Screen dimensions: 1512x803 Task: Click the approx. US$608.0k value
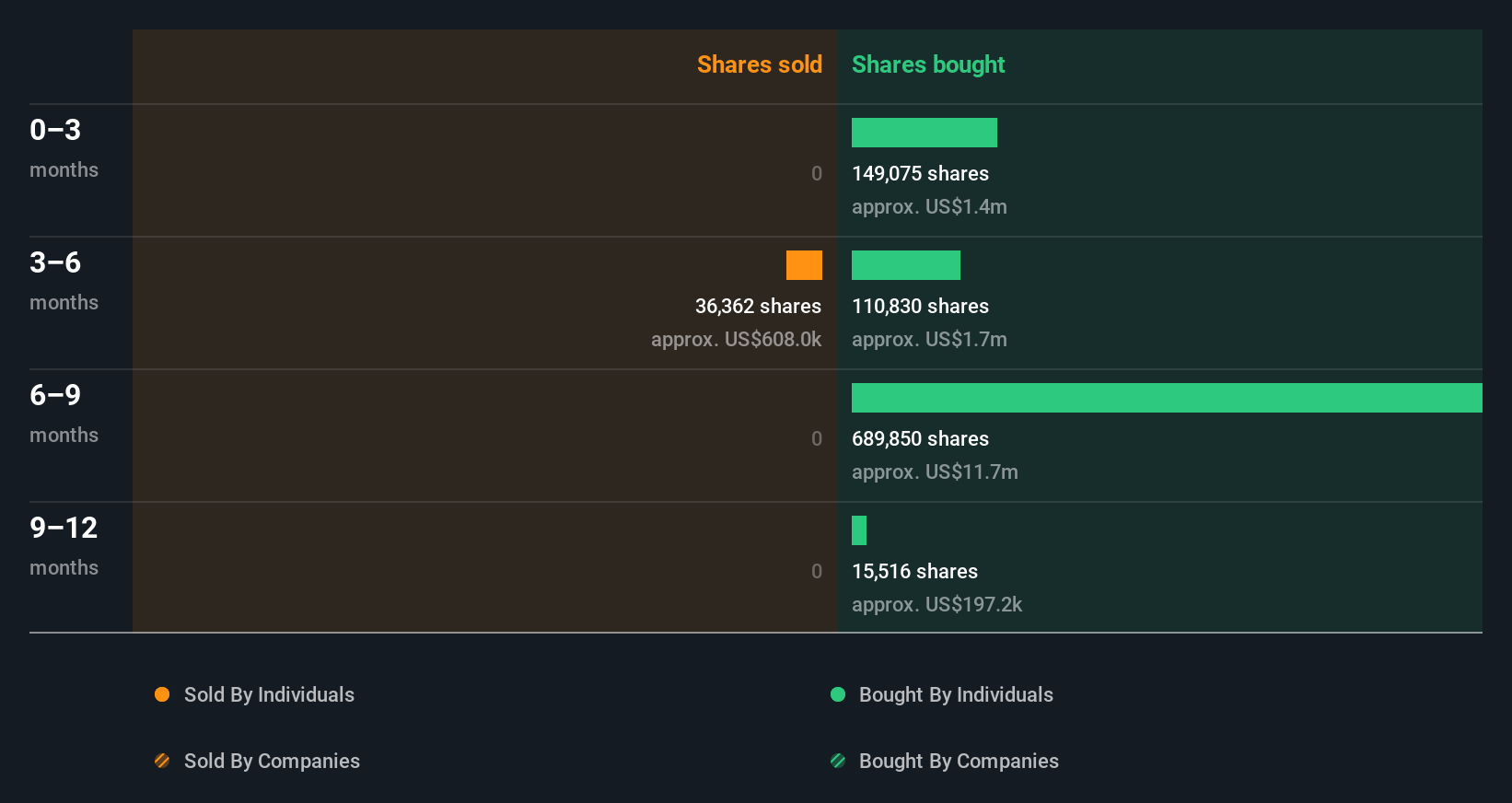[x=736, y=339]
